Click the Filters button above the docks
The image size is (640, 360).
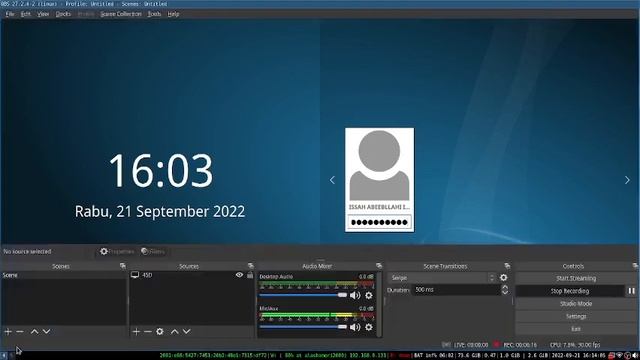[153, 251]
